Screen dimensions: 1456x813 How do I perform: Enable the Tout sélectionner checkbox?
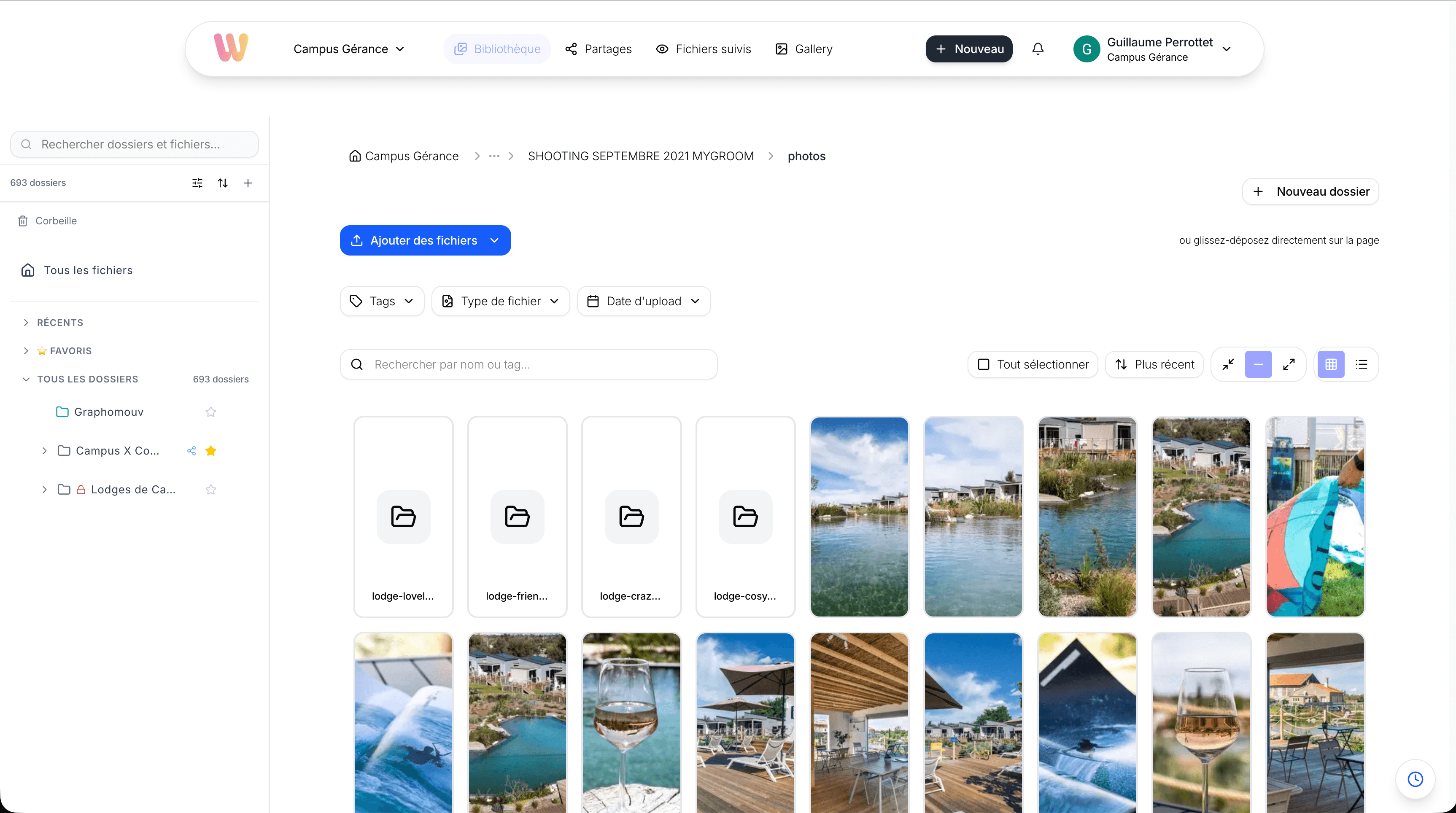984,364
